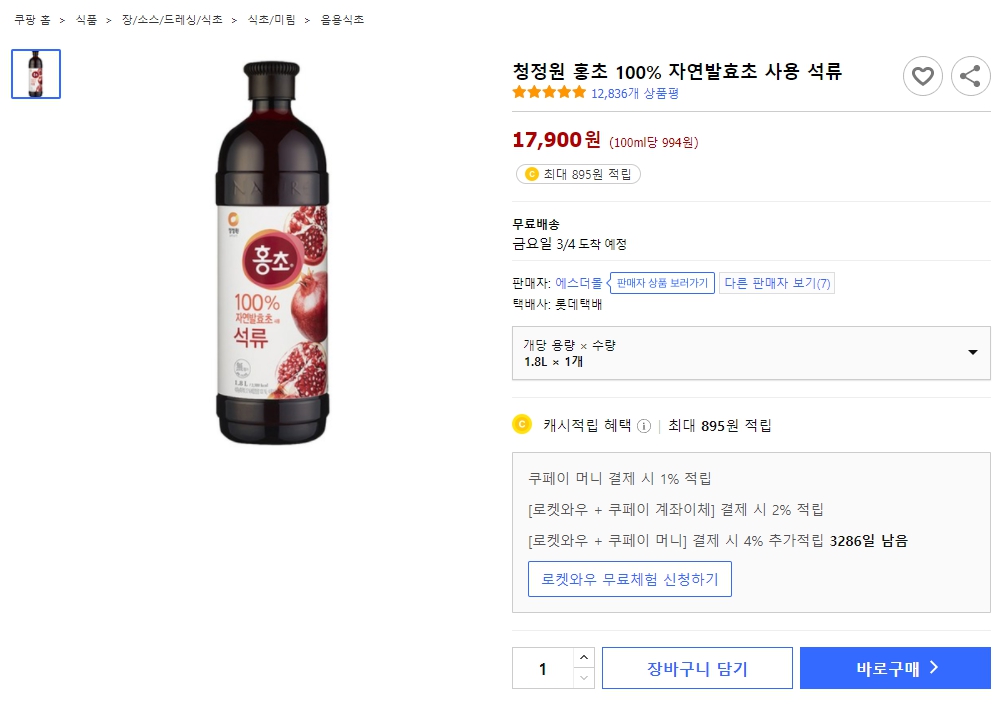
Task: Add product to wishlist with the heart icon
Action: click(922, 76)
